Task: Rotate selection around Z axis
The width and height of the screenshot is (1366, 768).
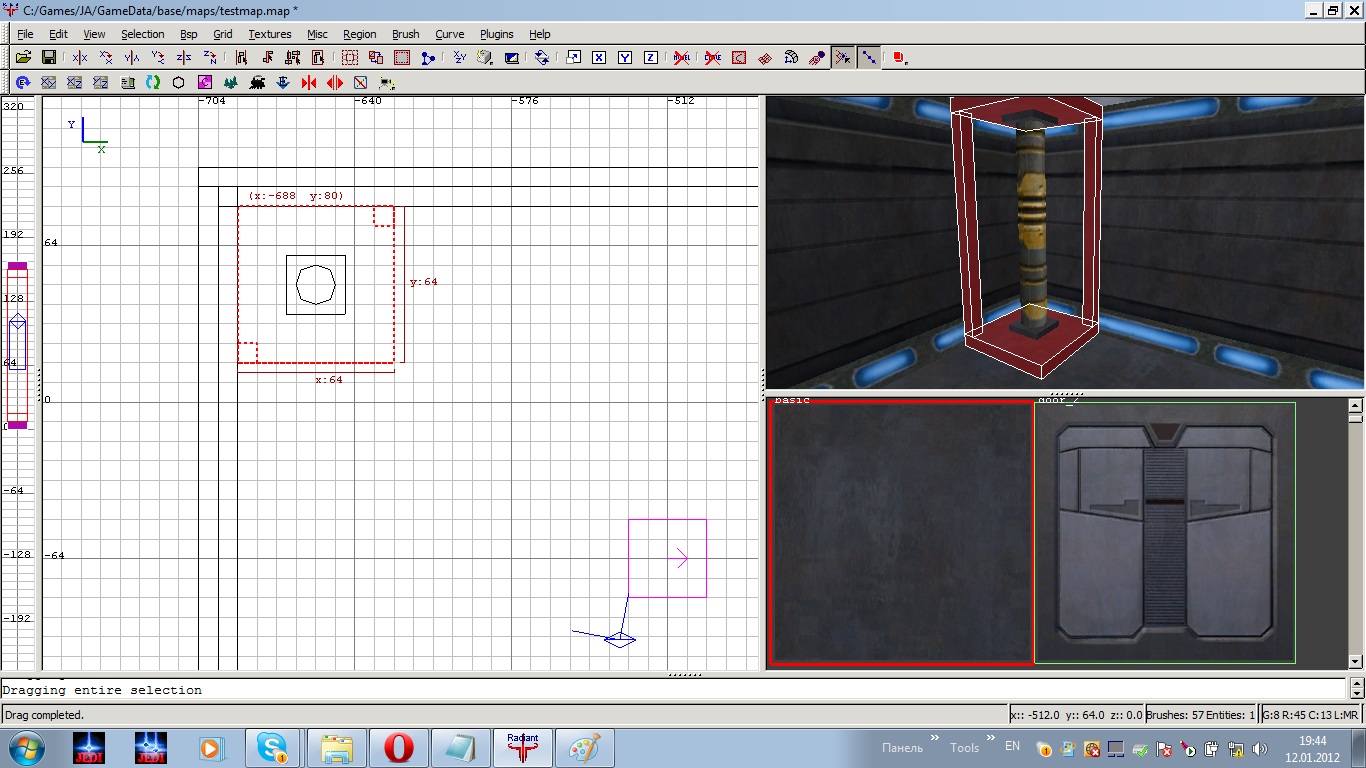Action: point(210,58)
